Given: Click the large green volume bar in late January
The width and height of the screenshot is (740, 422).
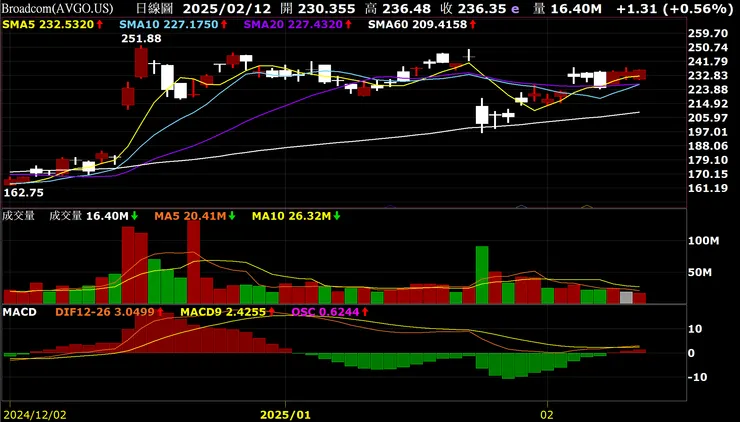Looking at the screenshot, I should [x=482, y=275].
